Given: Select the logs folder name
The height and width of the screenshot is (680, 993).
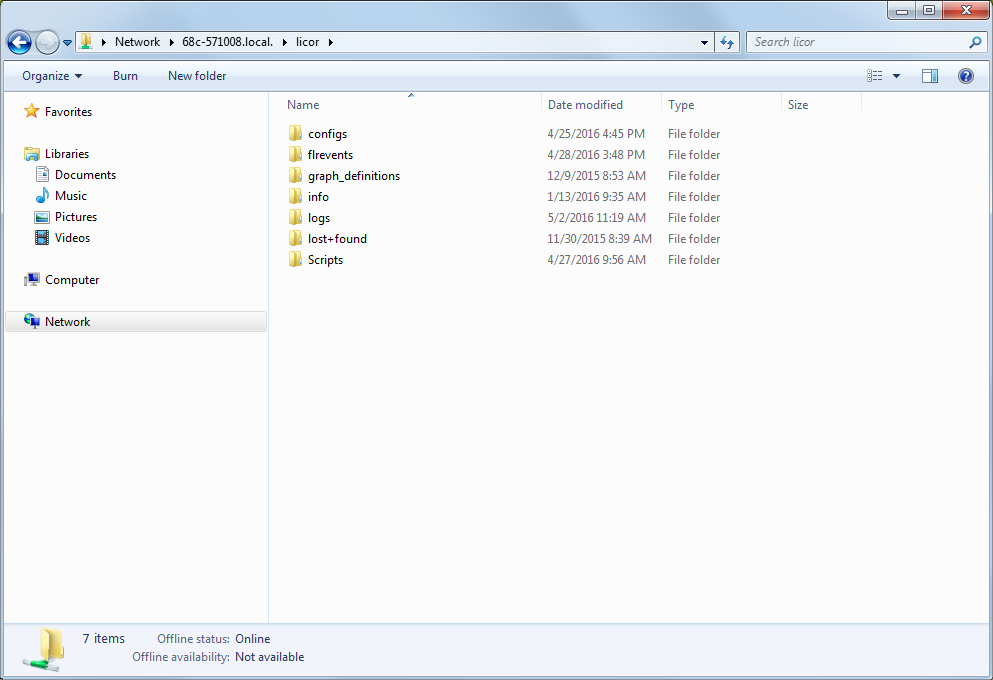Looking at the screenshot, I should pyautogui.click(x=319, y=218).
